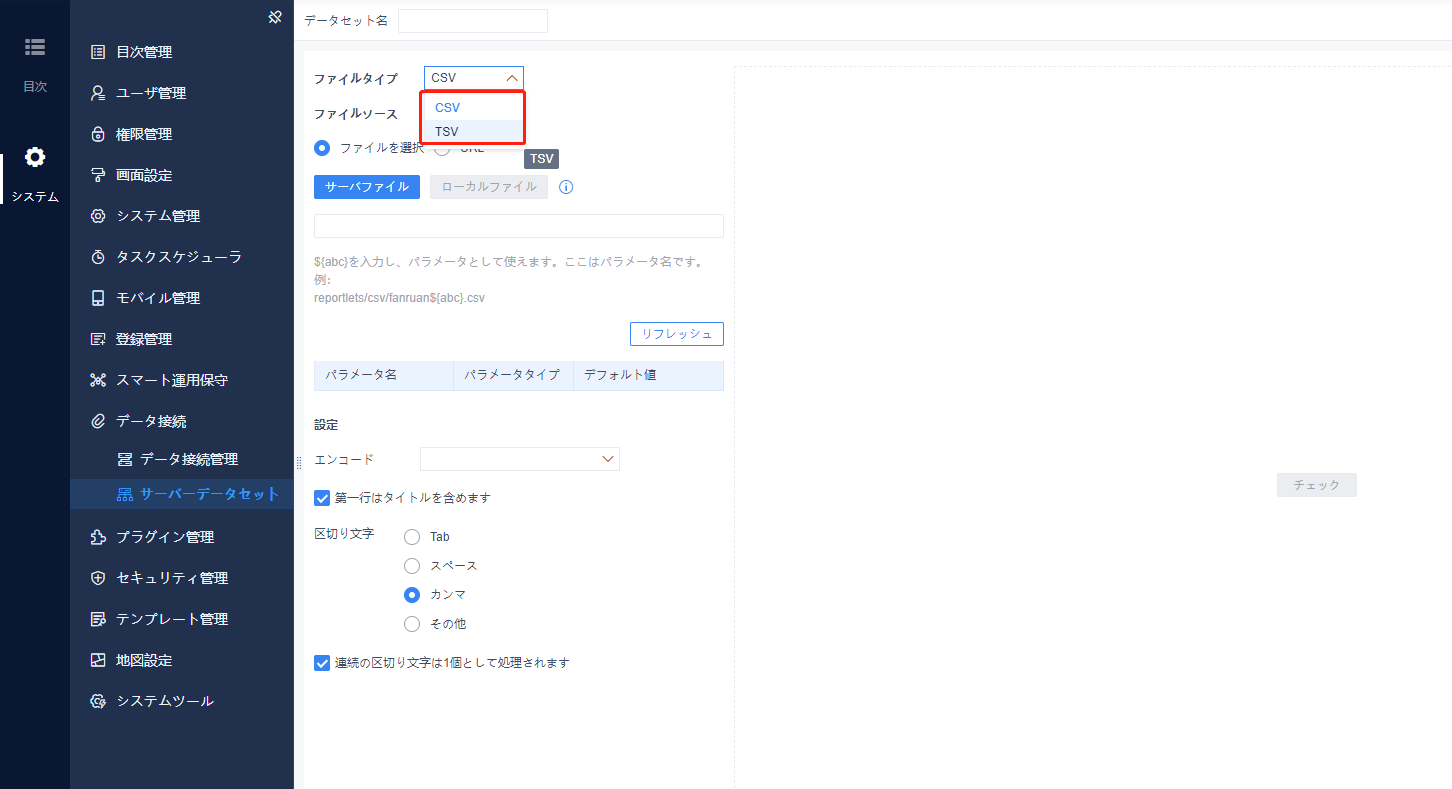
Task: Open 地図設定 map settings icon
Action: [x=98, y=659]
